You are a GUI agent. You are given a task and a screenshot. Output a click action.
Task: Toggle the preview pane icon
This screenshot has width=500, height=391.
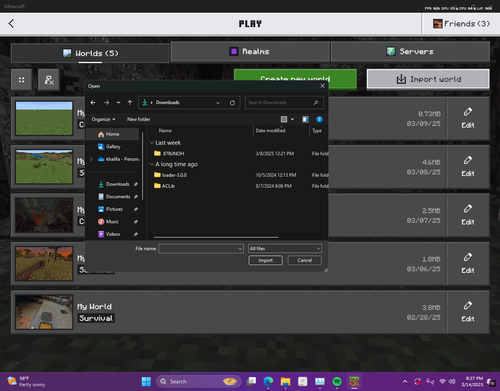pyautogui.click(x=305, y=119)
